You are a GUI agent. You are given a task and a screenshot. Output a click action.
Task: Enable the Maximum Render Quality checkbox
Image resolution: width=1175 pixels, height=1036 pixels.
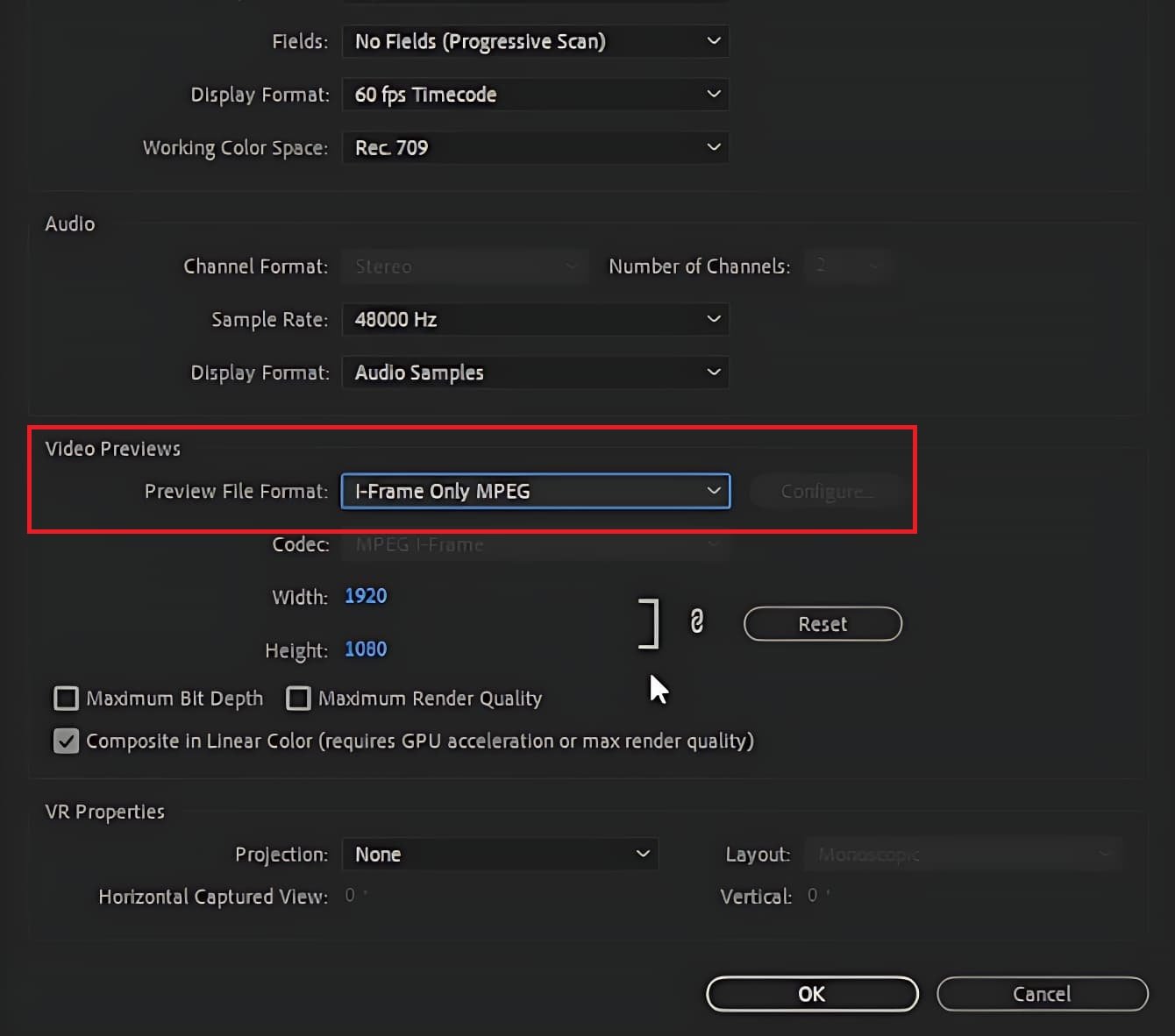coord(298,699)
